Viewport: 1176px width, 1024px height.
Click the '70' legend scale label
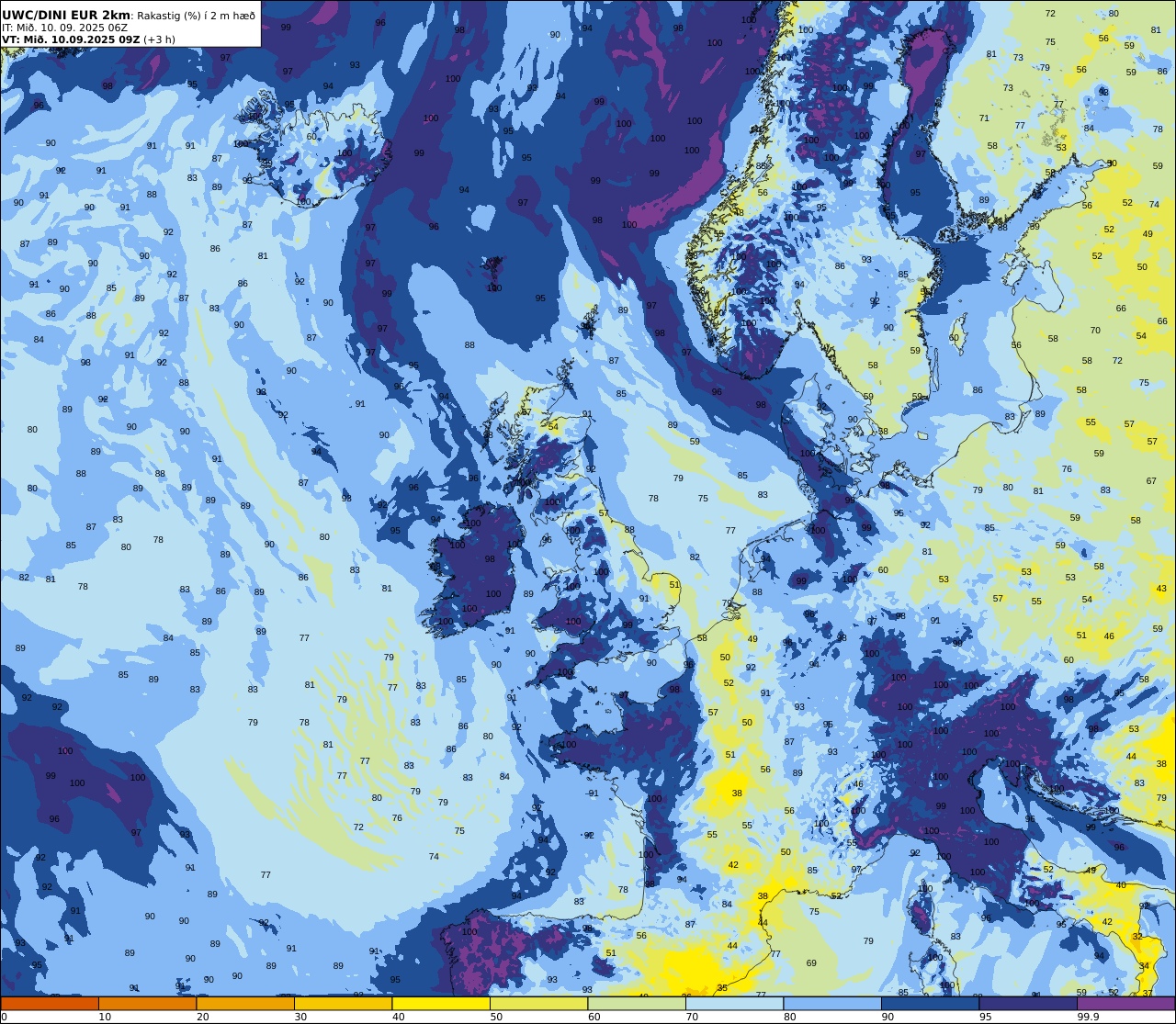[692, 1017]
